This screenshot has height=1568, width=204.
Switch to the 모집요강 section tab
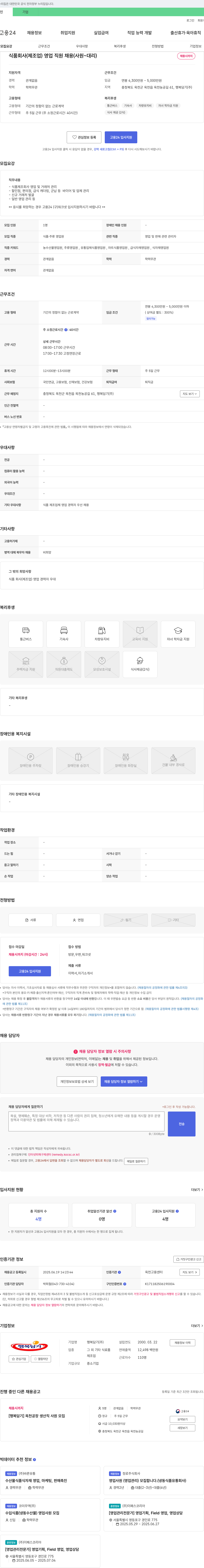tap(6, 46)
